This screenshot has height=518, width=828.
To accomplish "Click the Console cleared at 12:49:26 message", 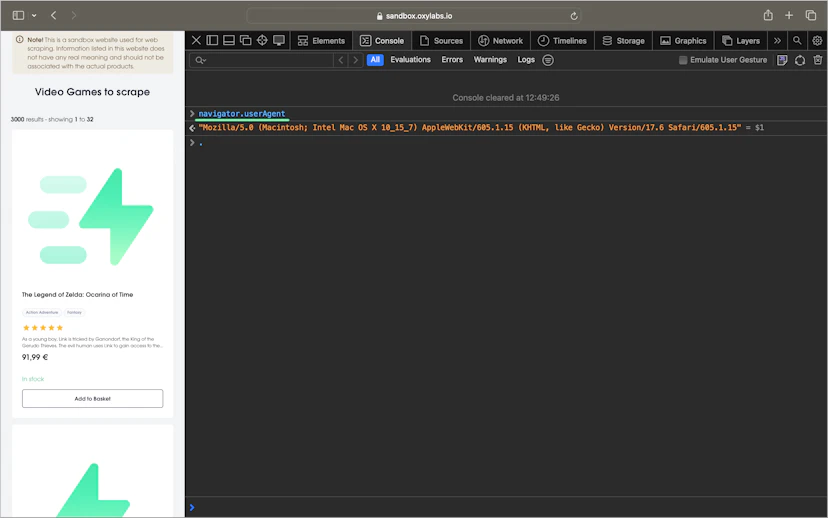I will click(x=505, y=98).
